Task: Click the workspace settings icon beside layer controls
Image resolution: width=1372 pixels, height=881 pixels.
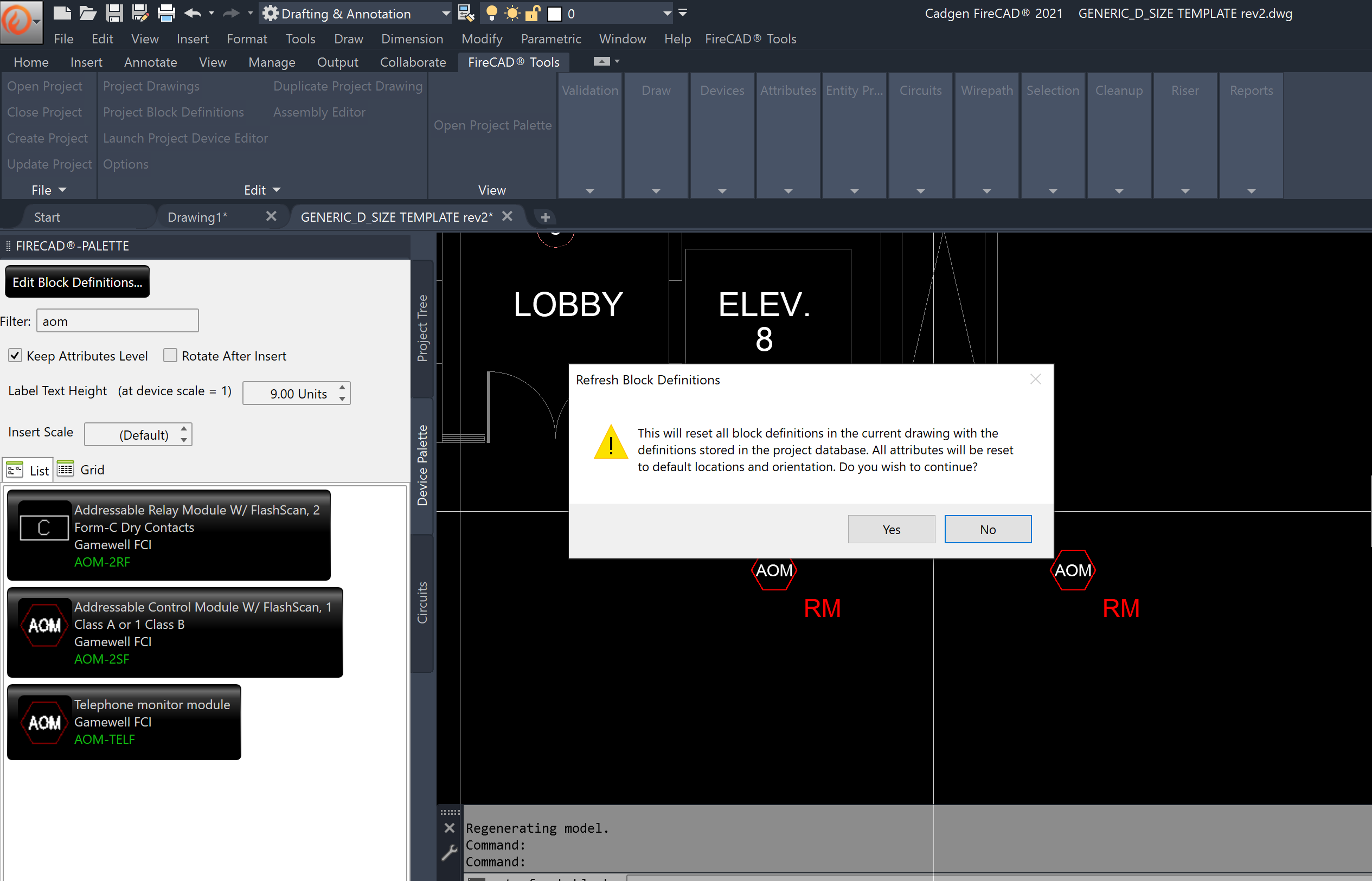Action: coord(466,13)
